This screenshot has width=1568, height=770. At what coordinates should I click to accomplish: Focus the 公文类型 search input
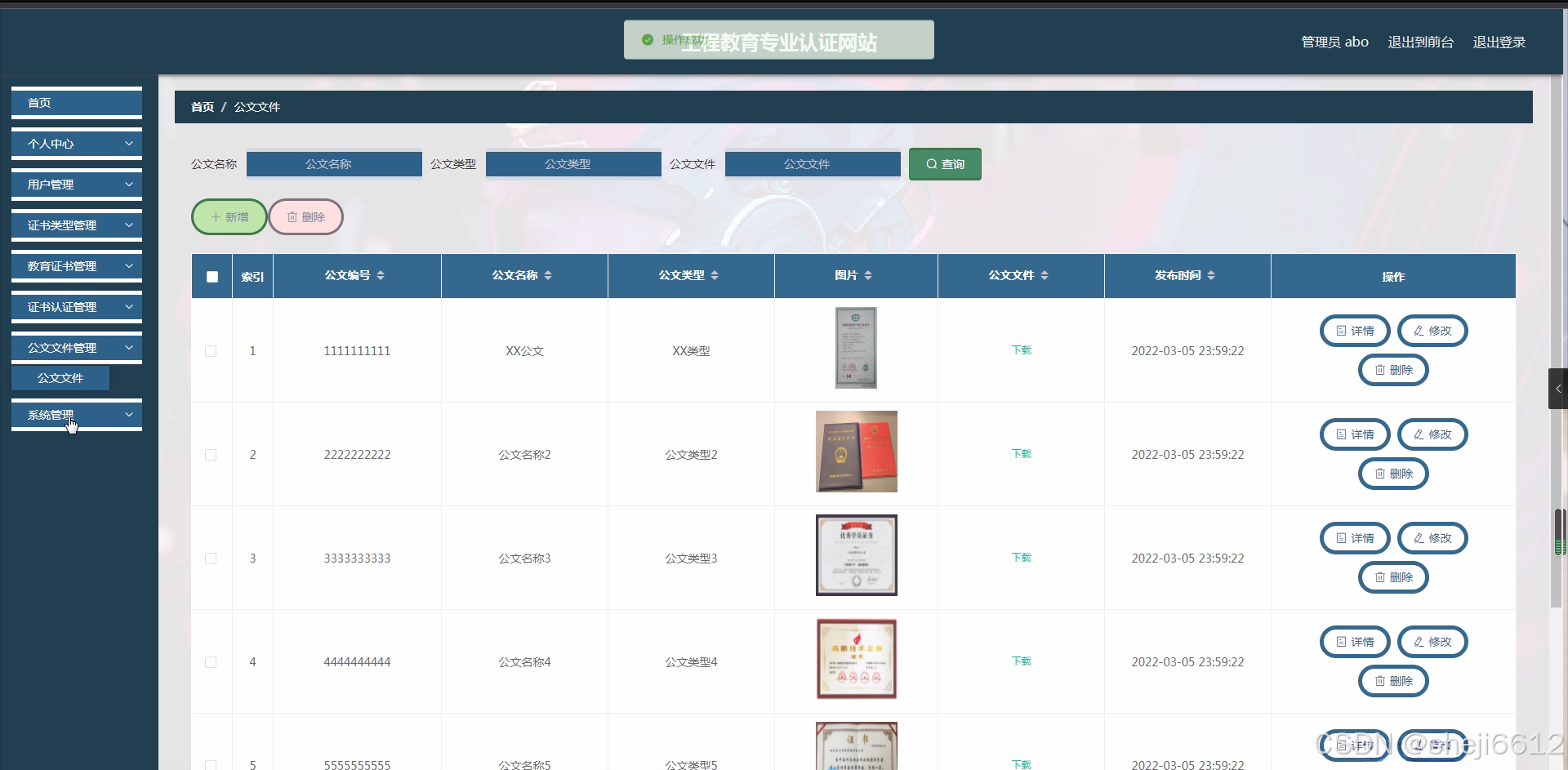(573, 164)
